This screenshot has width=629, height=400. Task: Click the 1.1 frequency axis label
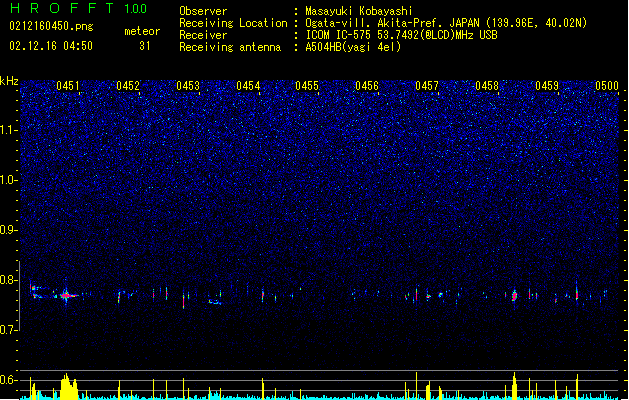pos(9,130)
